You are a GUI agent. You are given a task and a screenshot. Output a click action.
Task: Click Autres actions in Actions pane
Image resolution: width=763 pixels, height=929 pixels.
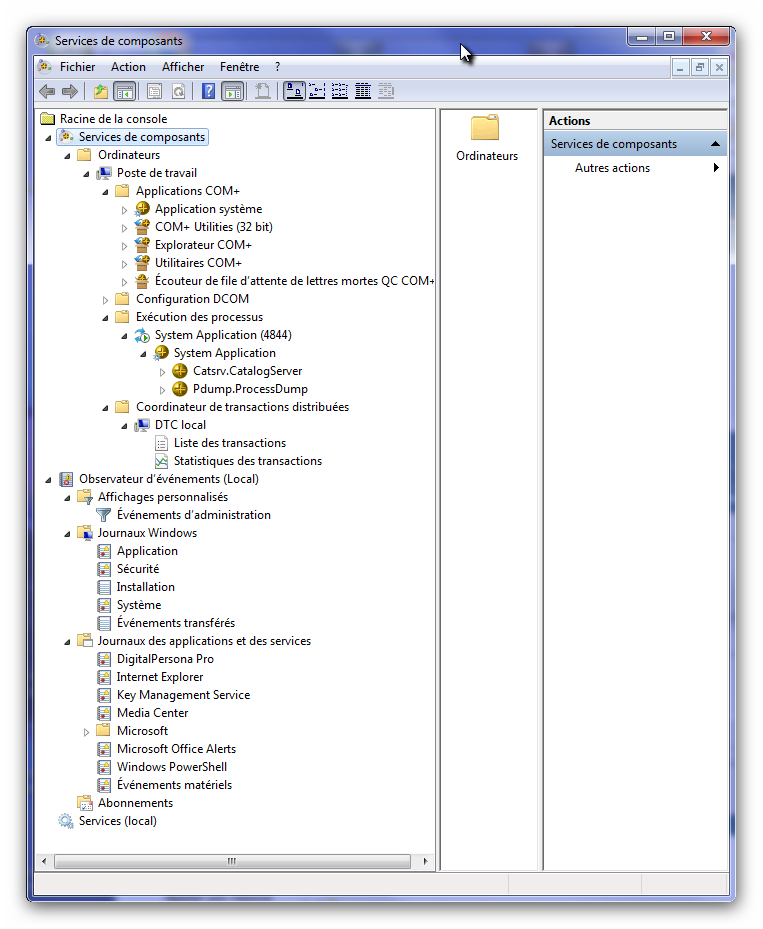[612, 168]
